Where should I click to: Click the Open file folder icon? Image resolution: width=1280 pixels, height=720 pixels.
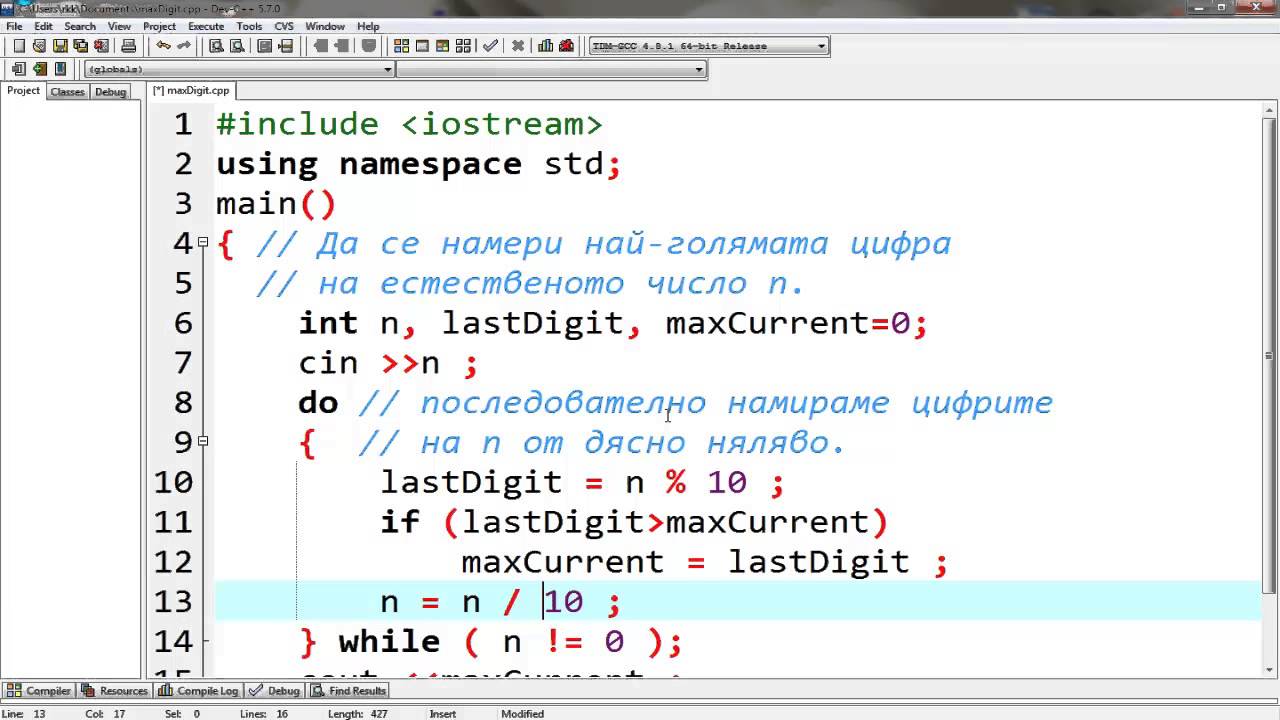pyautogui.click(x=39, y=46)
